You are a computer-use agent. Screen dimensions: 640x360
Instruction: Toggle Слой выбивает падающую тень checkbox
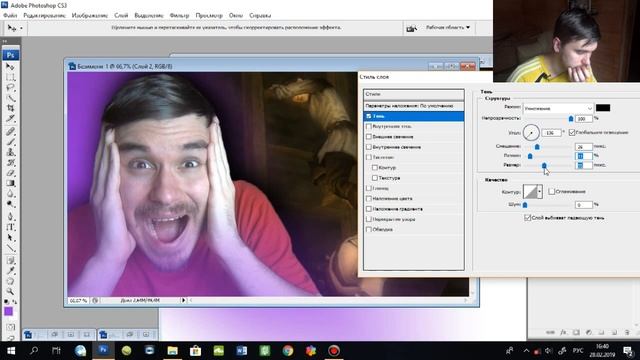pos(527,218)
